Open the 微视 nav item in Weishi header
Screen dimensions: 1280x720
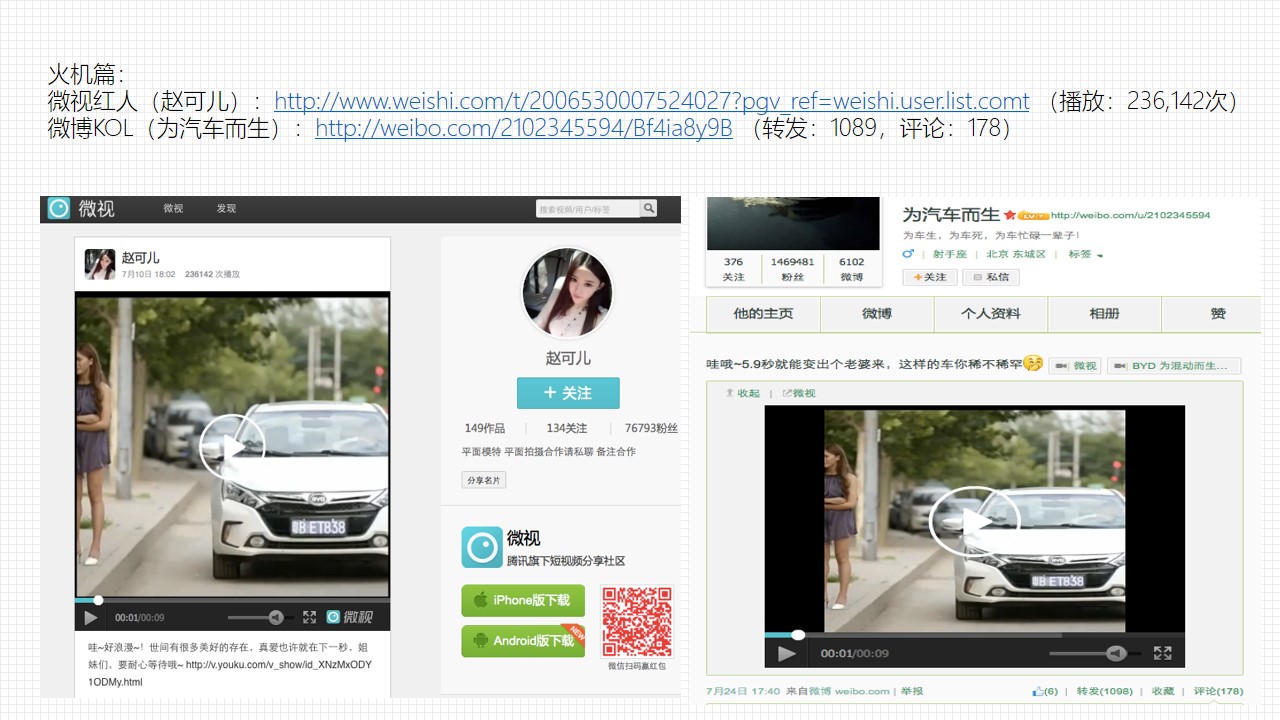[x=173, y=208]
